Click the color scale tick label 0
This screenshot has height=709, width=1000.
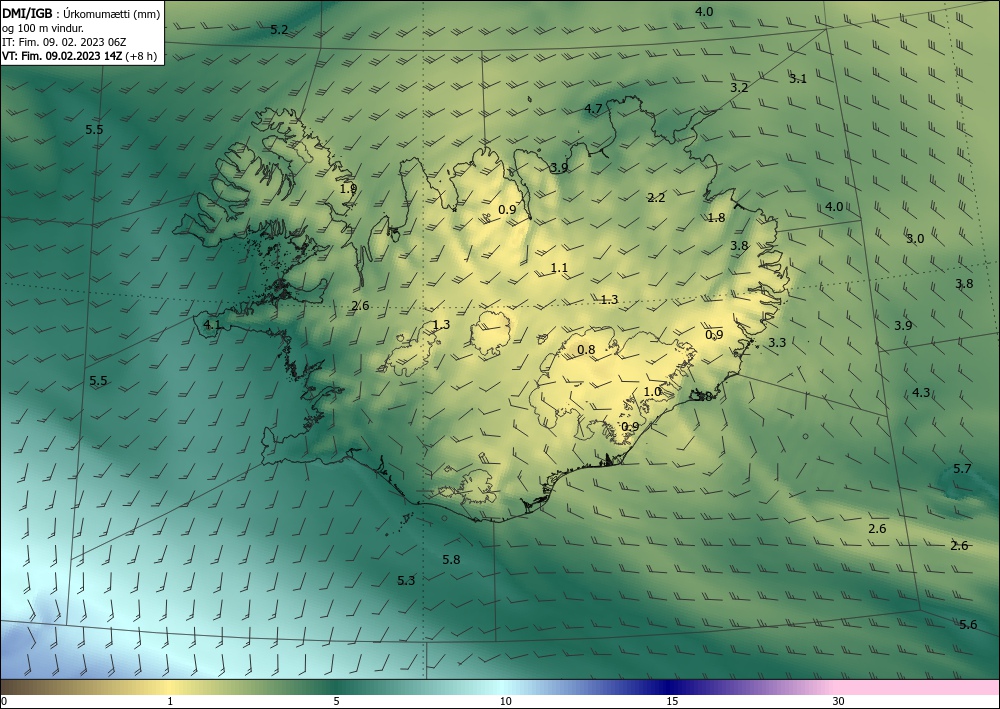click(4, 701)
